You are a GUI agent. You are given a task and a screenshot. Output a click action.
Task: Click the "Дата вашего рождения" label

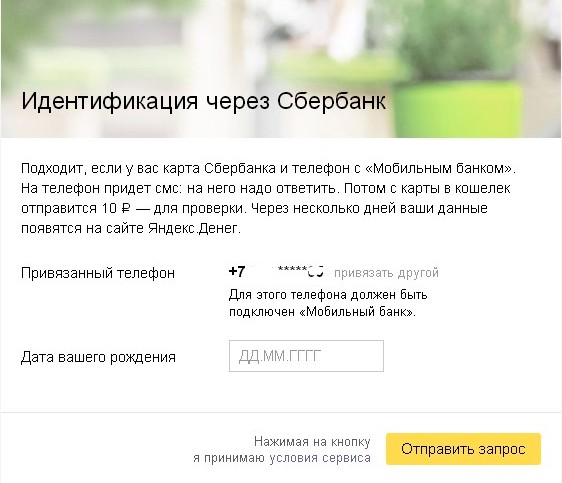pos(98,357)
